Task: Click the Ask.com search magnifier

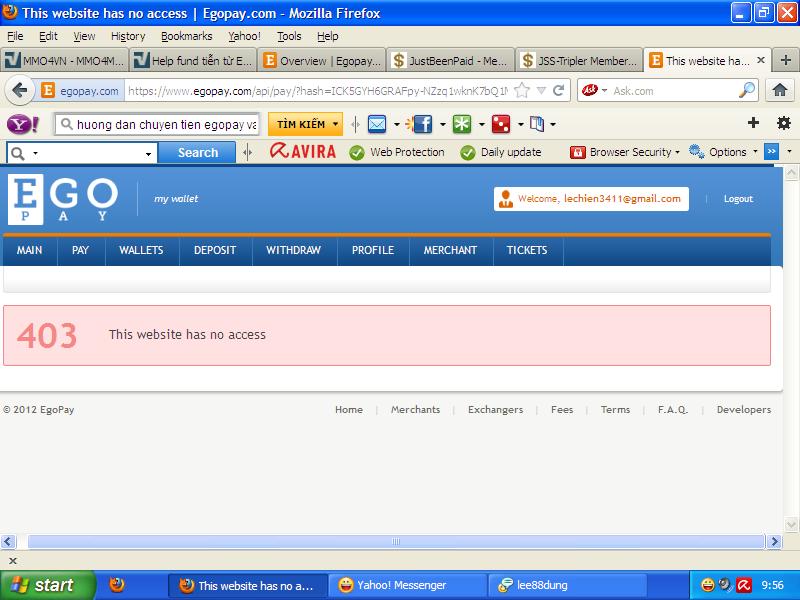Action: pos(747,90)
